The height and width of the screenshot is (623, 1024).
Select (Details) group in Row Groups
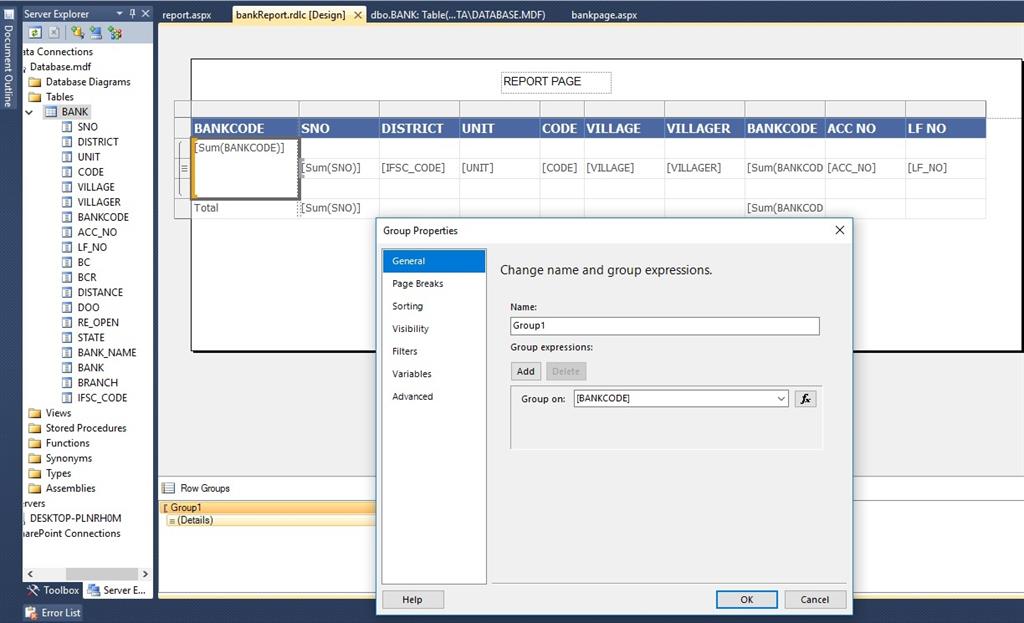272,520
